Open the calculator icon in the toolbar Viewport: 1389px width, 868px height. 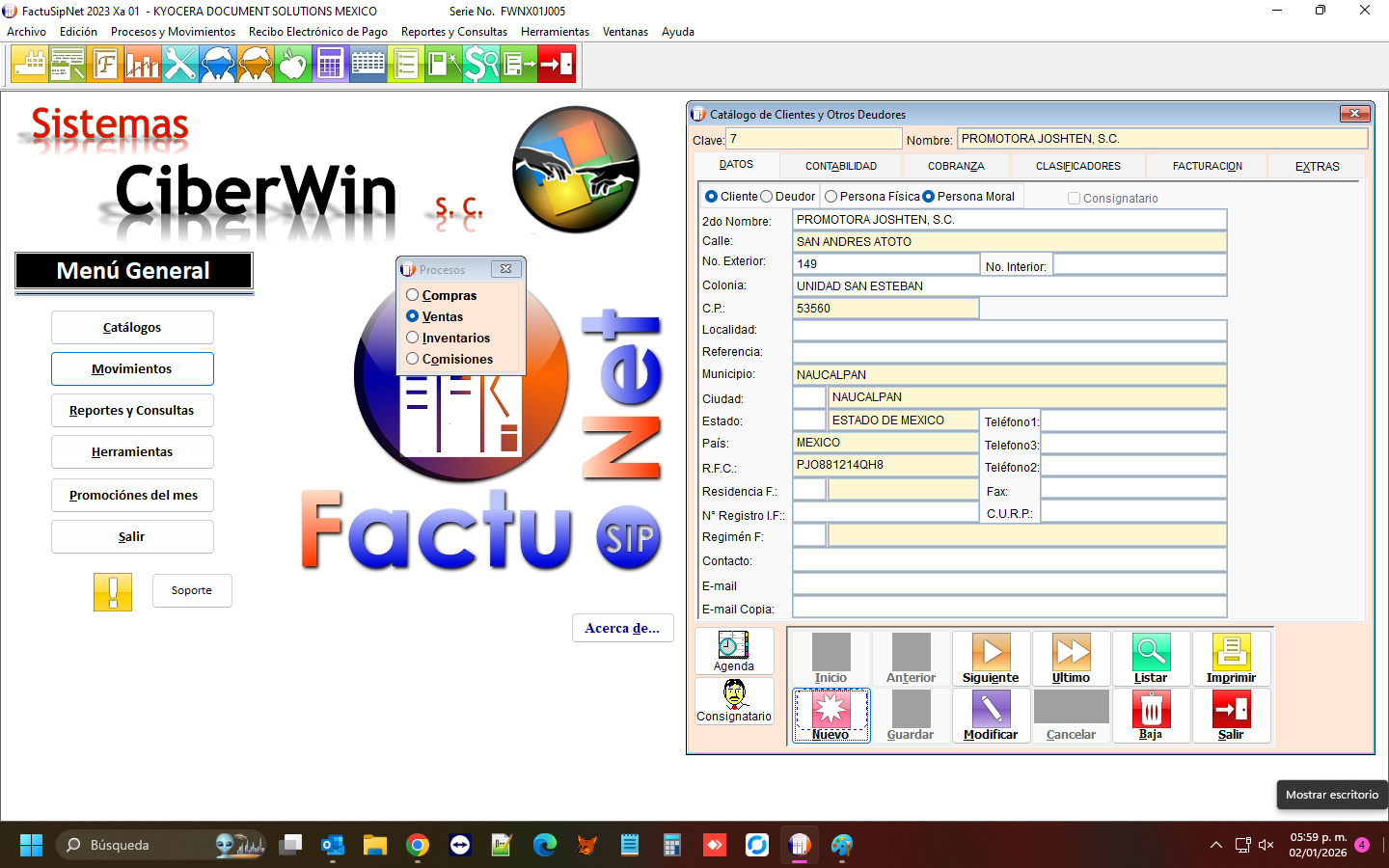click(330, 65)
